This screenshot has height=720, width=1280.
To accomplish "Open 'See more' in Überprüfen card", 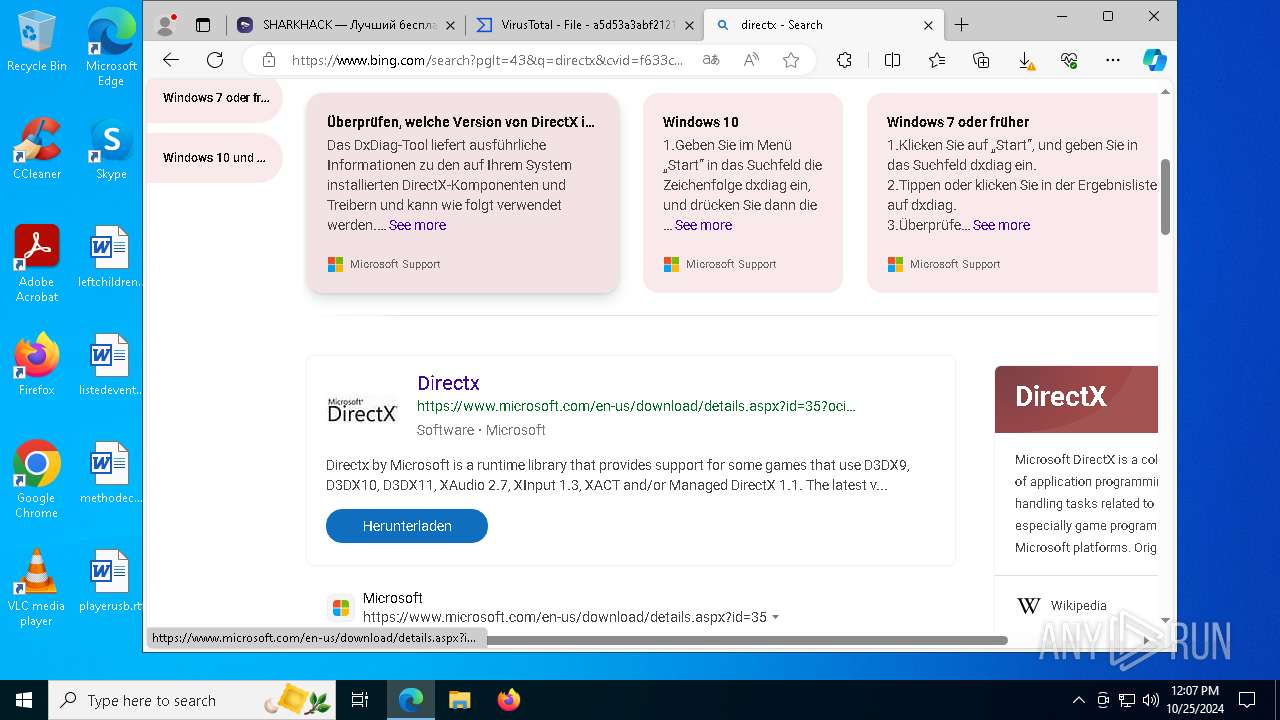I will [x=417, y=225].
